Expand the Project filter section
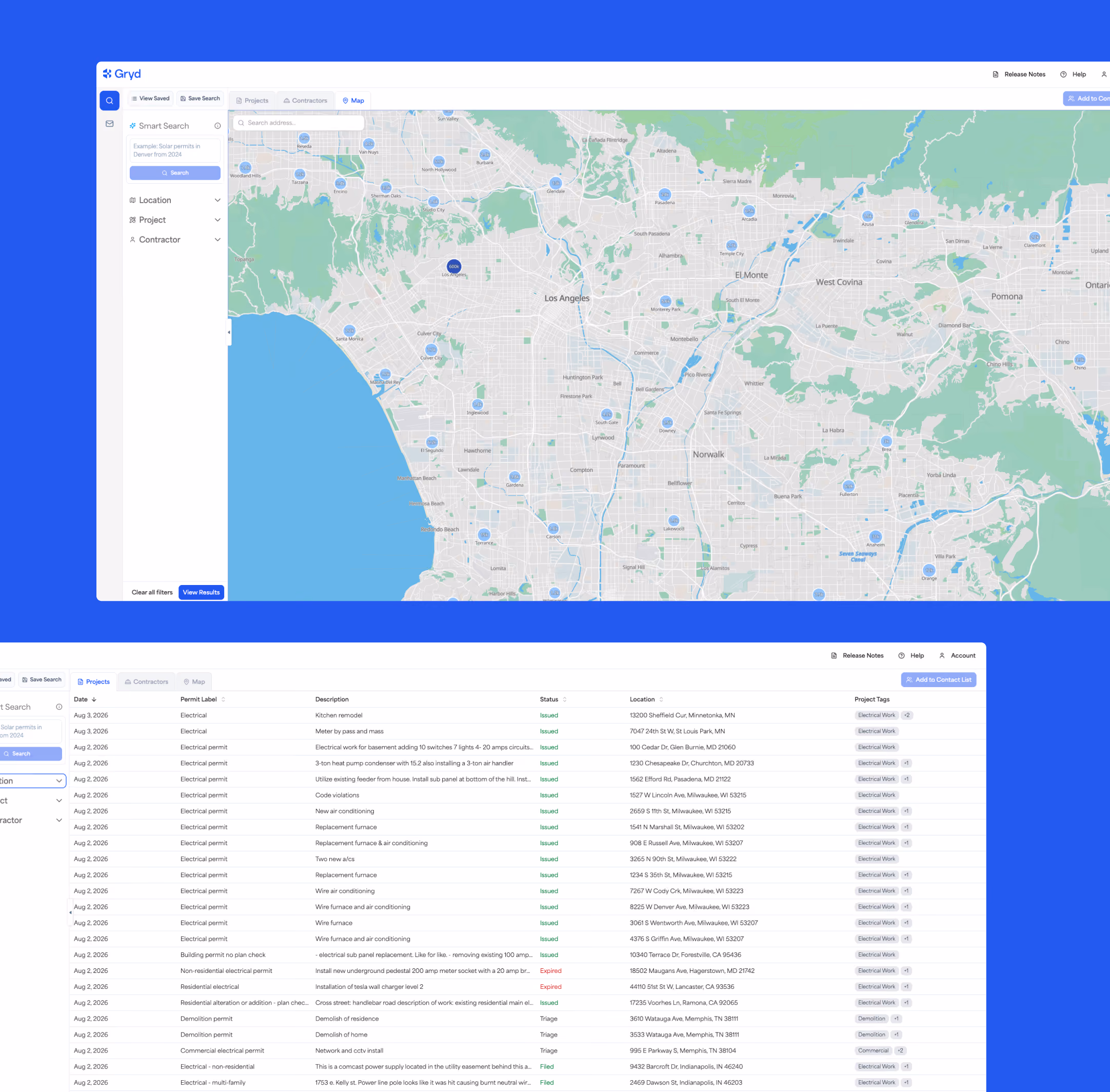Viewport: 1110px width, 1092px height. [175, 220]
